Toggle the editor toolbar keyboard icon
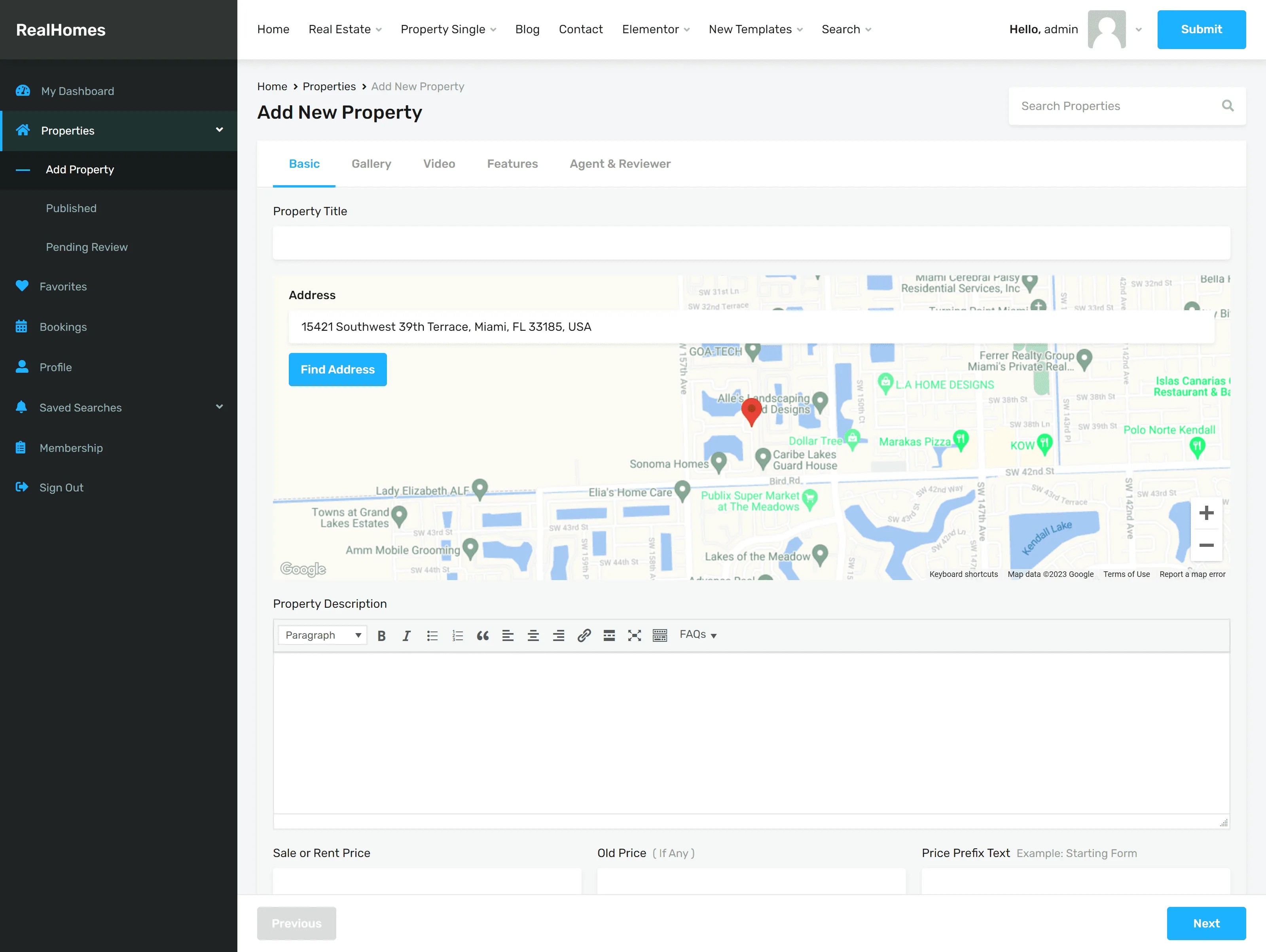Viewport: 1266px width, 952px height. pyautogui.click(x=660, y=635)
